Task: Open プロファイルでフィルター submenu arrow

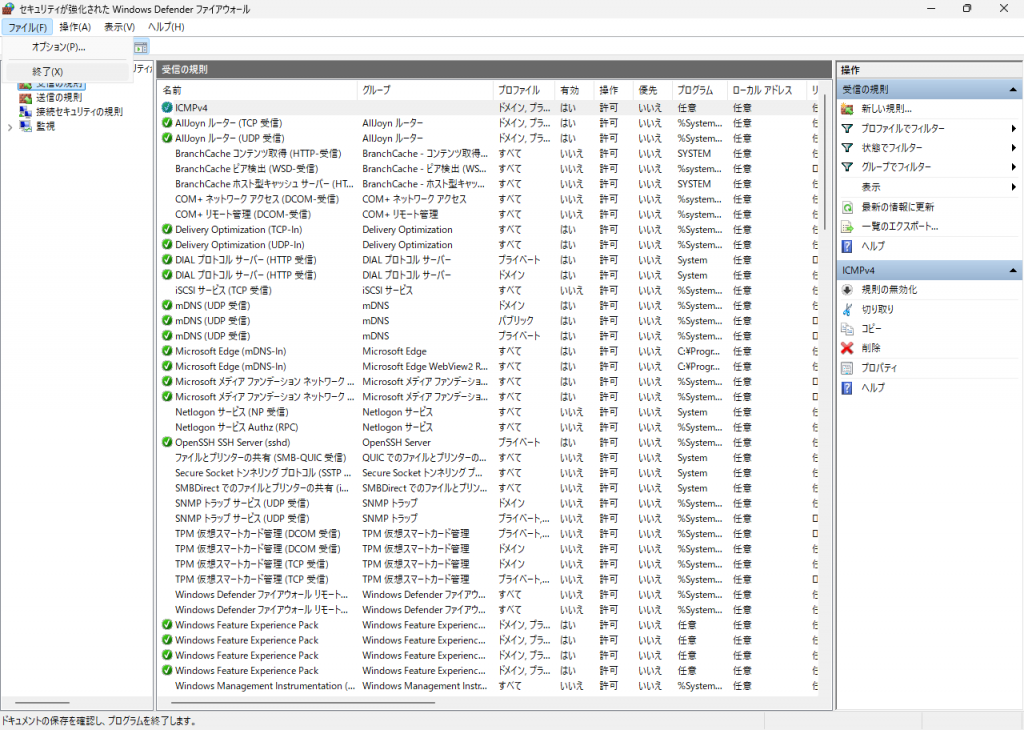Action: pyautogui.click(x=1014, y=129)
